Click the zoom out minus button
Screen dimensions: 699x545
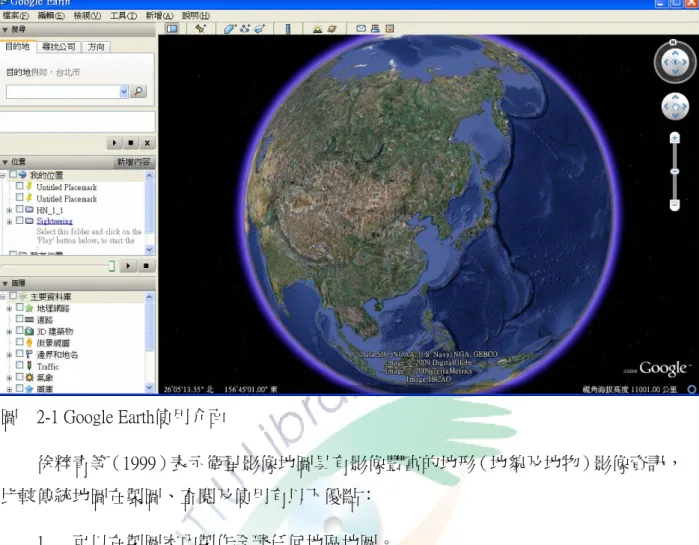[x=675, y=205]
